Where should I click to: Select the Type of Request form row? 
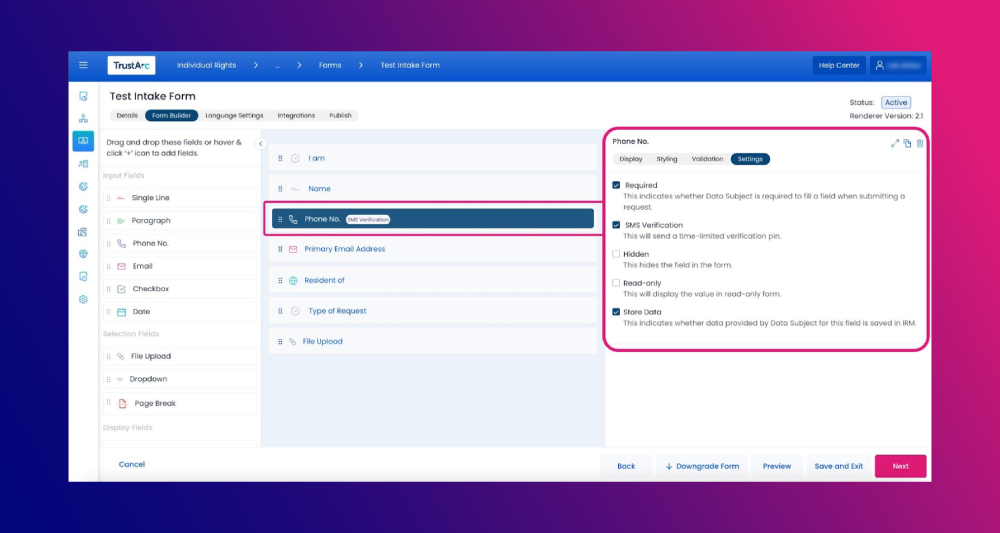(433, 311)
